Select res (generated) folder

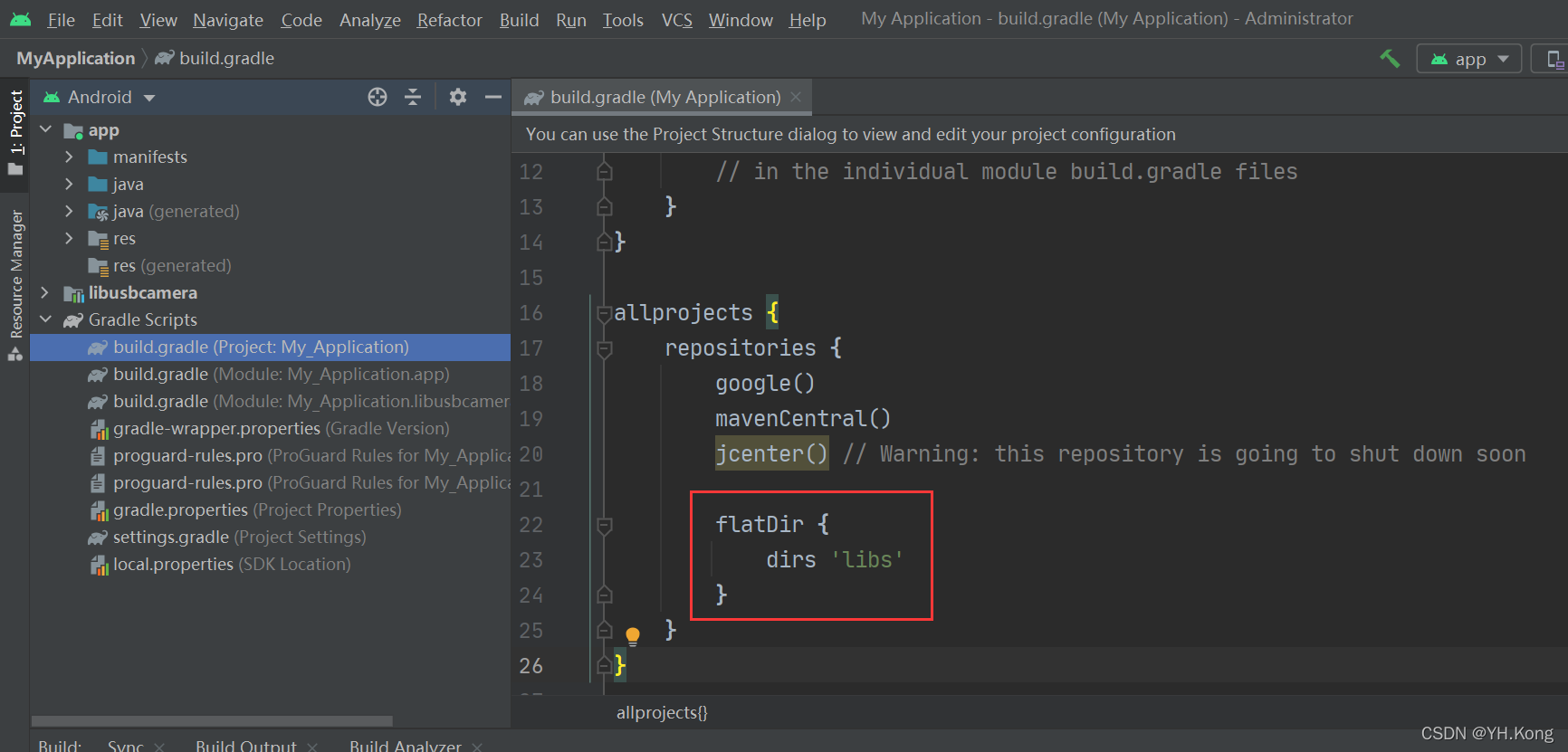tap(159, 266)
